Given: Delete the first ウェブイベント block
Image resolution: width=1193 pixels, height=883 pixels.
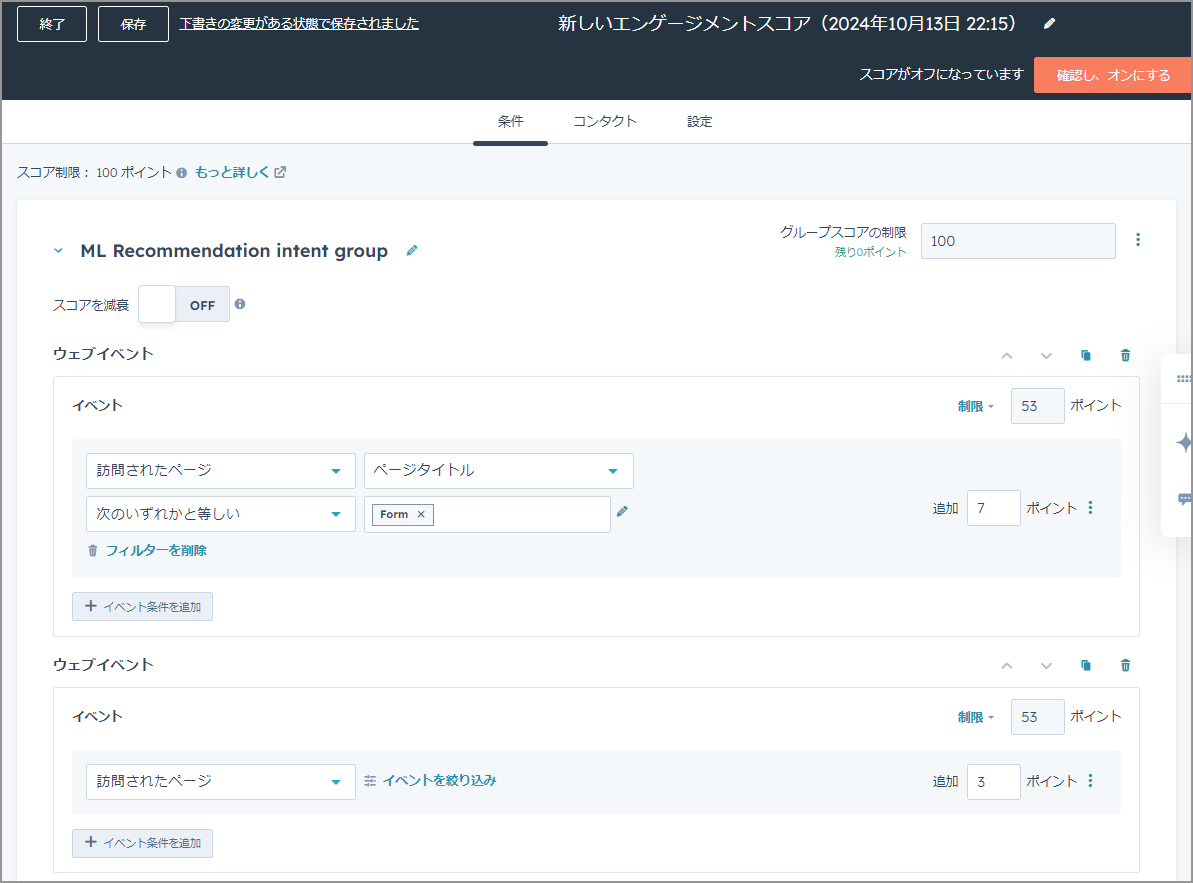Looking at the screenshot, I should point(1125,355).
